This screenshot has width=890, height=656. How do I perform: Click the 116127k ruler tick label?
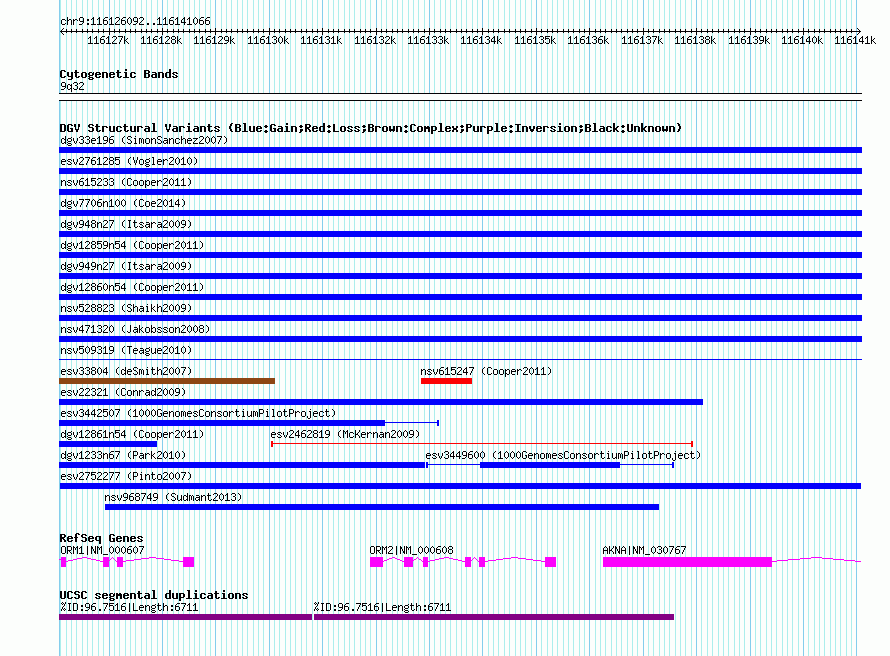click(x=108, y=40)
